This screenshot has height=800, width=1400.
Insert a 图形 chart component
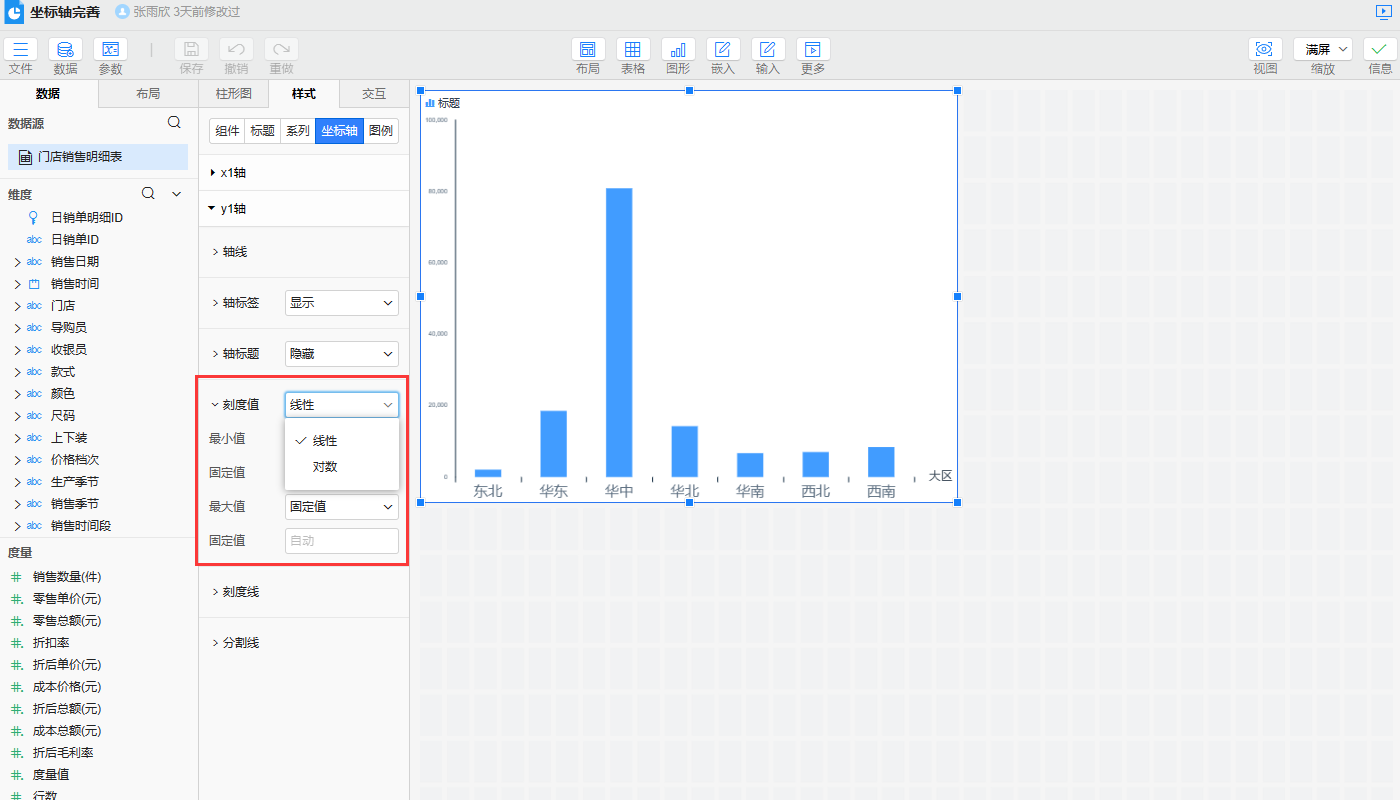[678, 50]
